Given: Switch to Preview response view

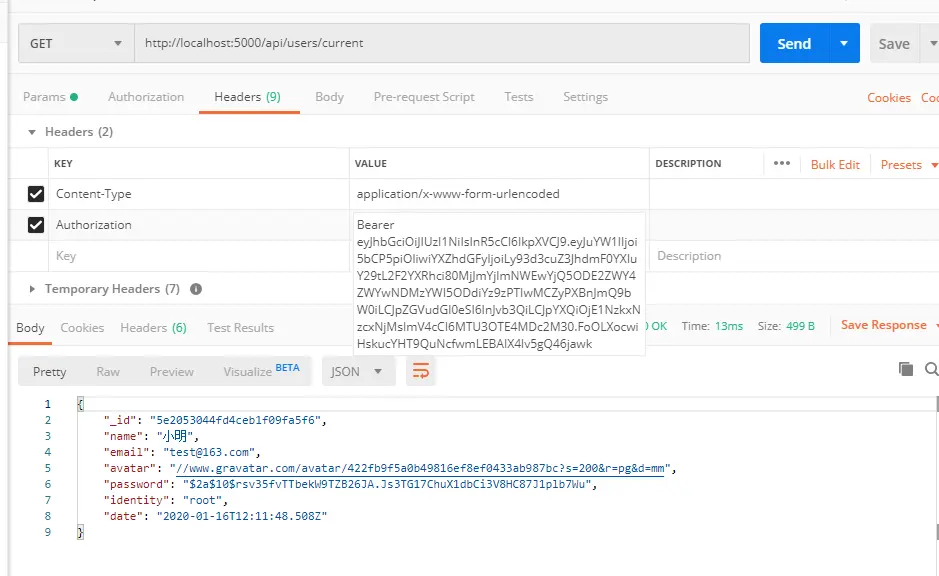Looking at the screenshot, I should 171,372.
